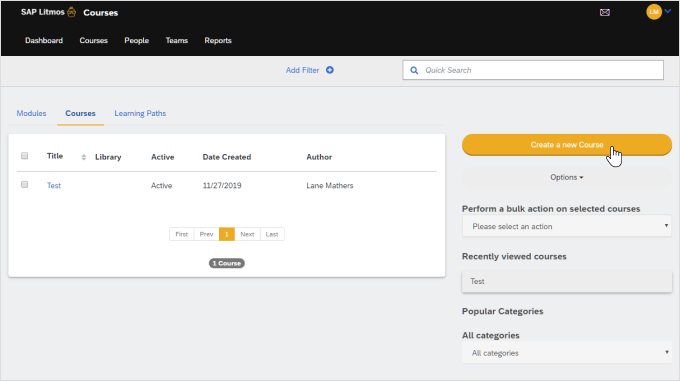Click the SAP Litmos logo

tap(48, 12)
